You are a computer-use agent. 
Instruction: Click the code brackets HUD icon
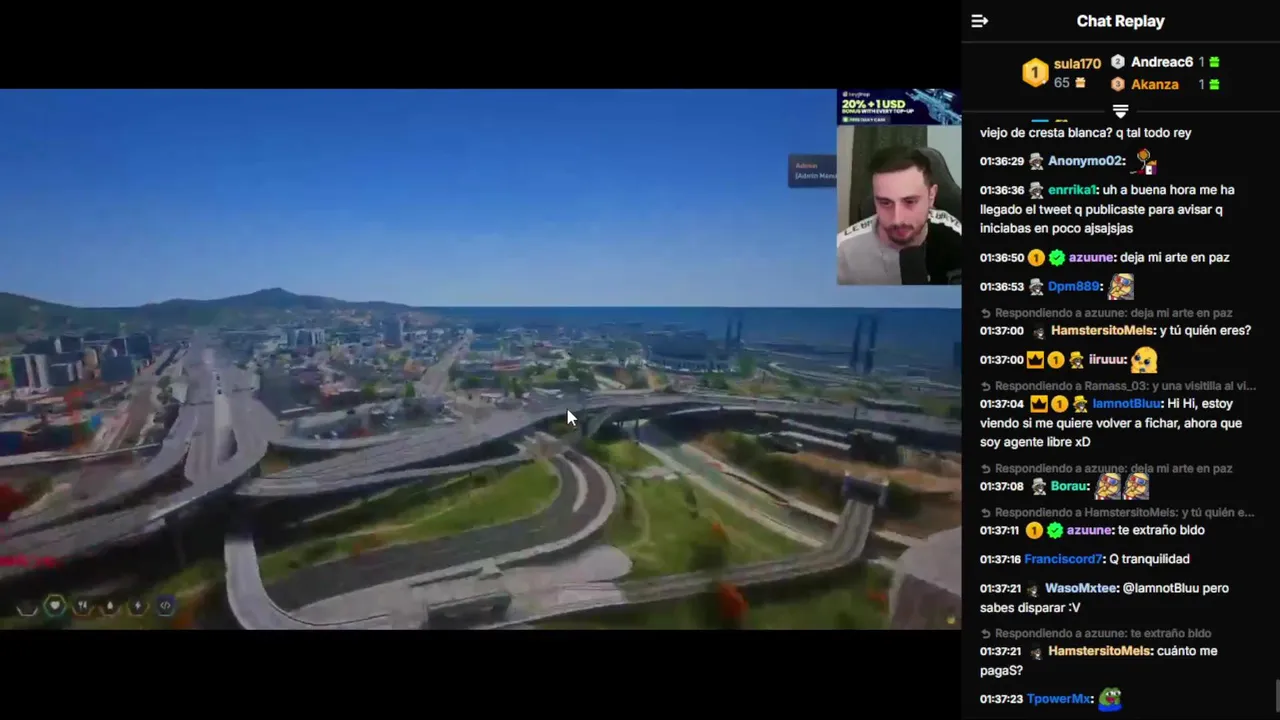point(165,605)
